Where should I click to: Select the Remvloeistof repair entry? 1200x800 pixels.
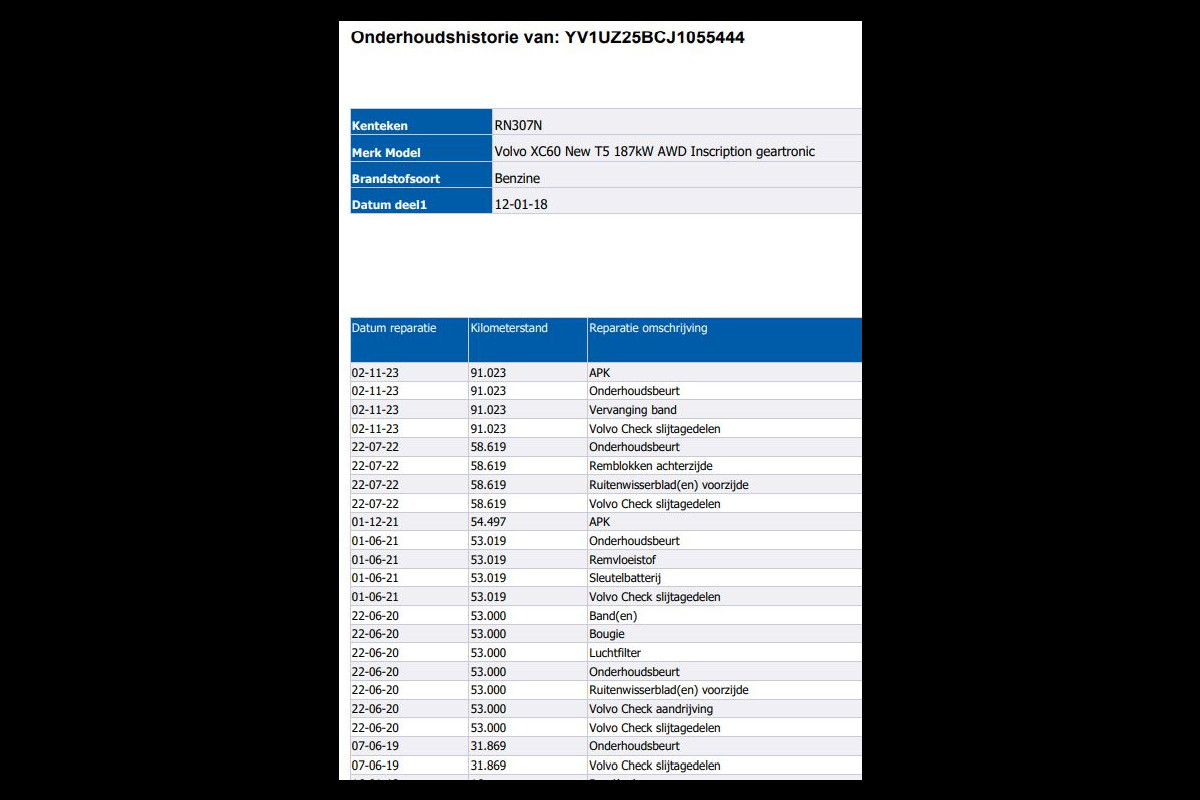click(622, 560)
